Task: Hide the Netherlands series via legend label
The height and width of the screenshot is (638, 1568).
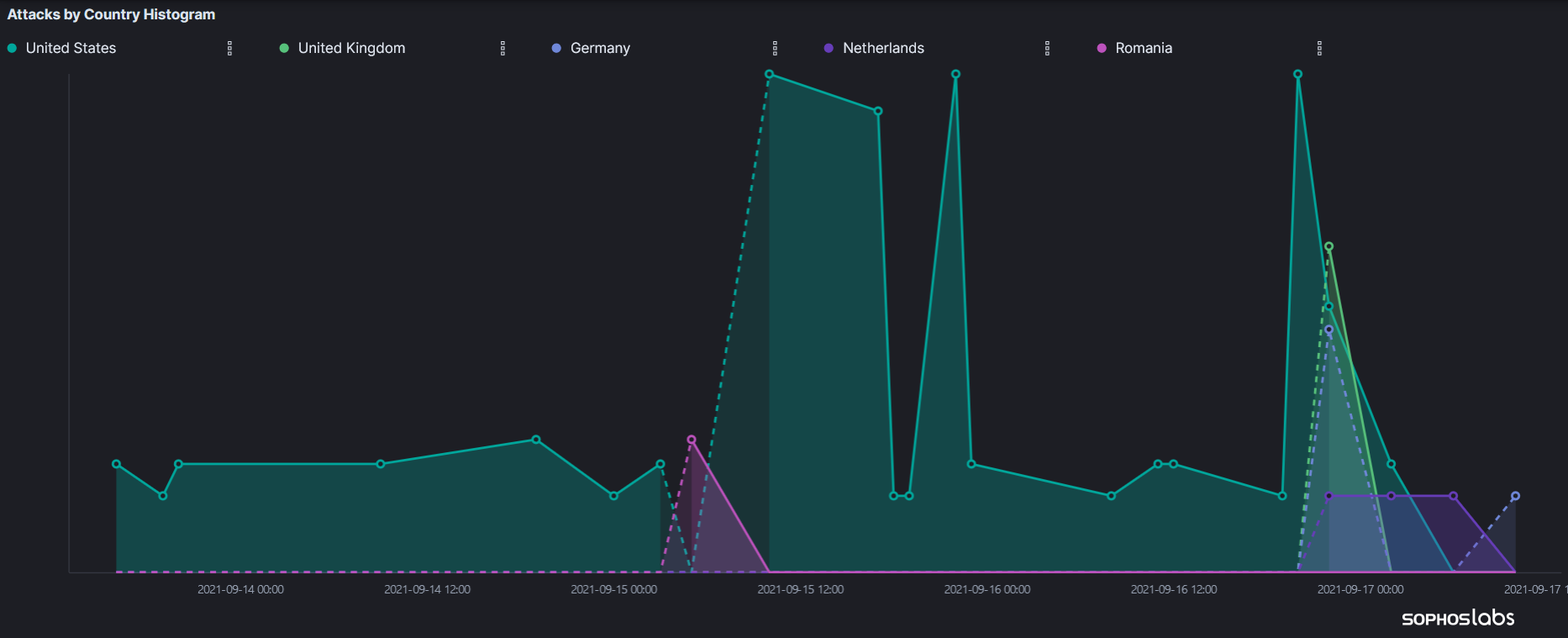Action: 883,48
